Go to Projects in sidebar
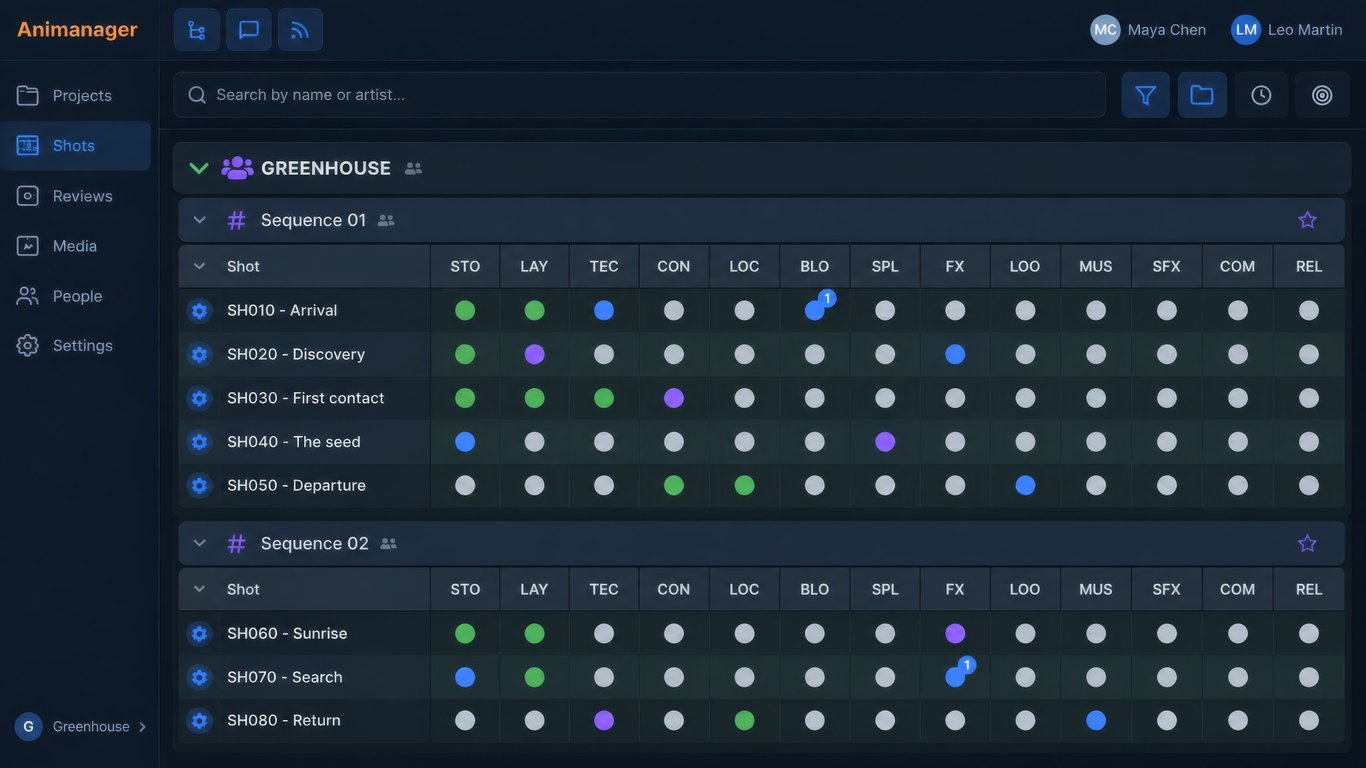The image size is (1366, 768). pos(76,96)
